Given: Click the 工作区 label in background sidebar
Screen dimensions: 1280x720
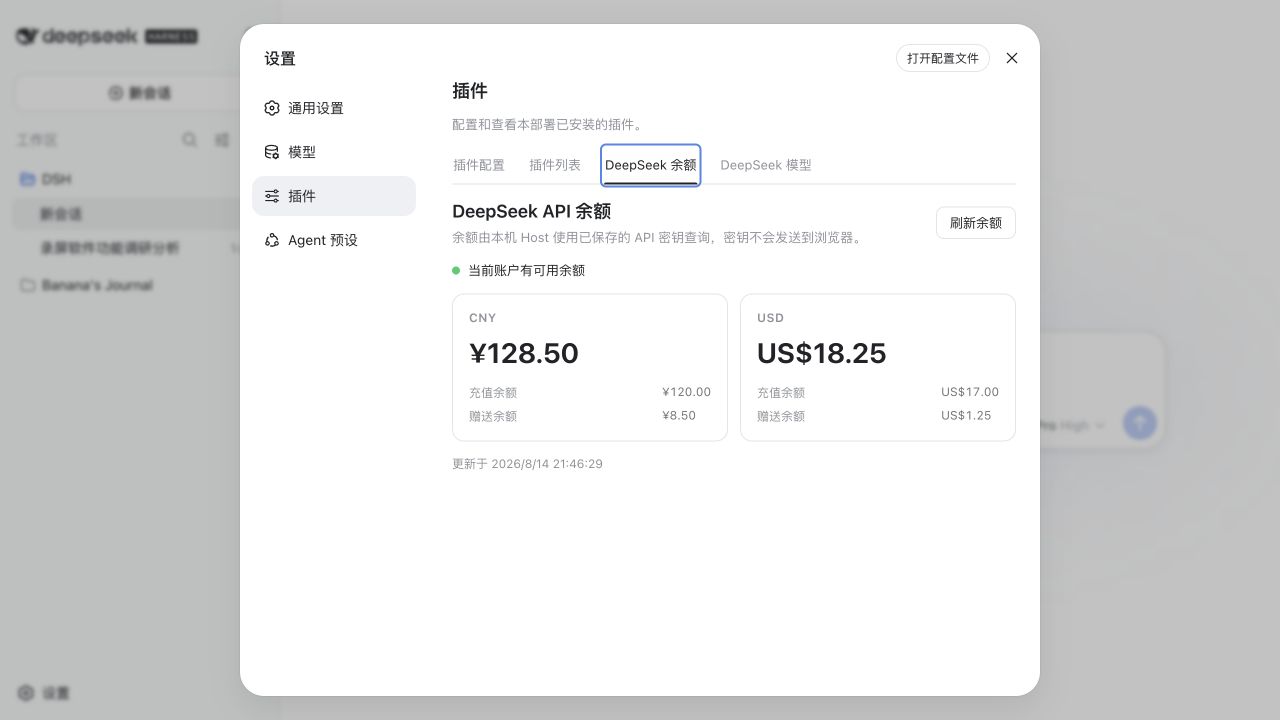Looking at the screenshot, I should click(37, 140).
